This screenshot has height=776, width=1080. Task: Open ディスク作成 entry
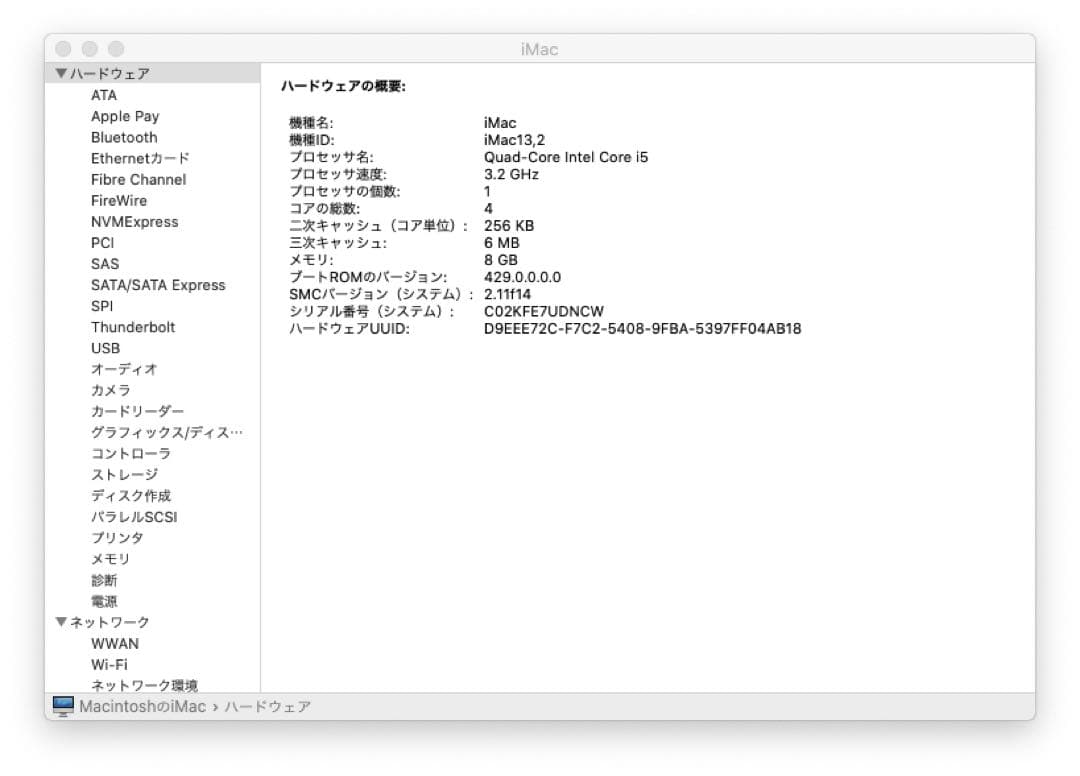131,496
